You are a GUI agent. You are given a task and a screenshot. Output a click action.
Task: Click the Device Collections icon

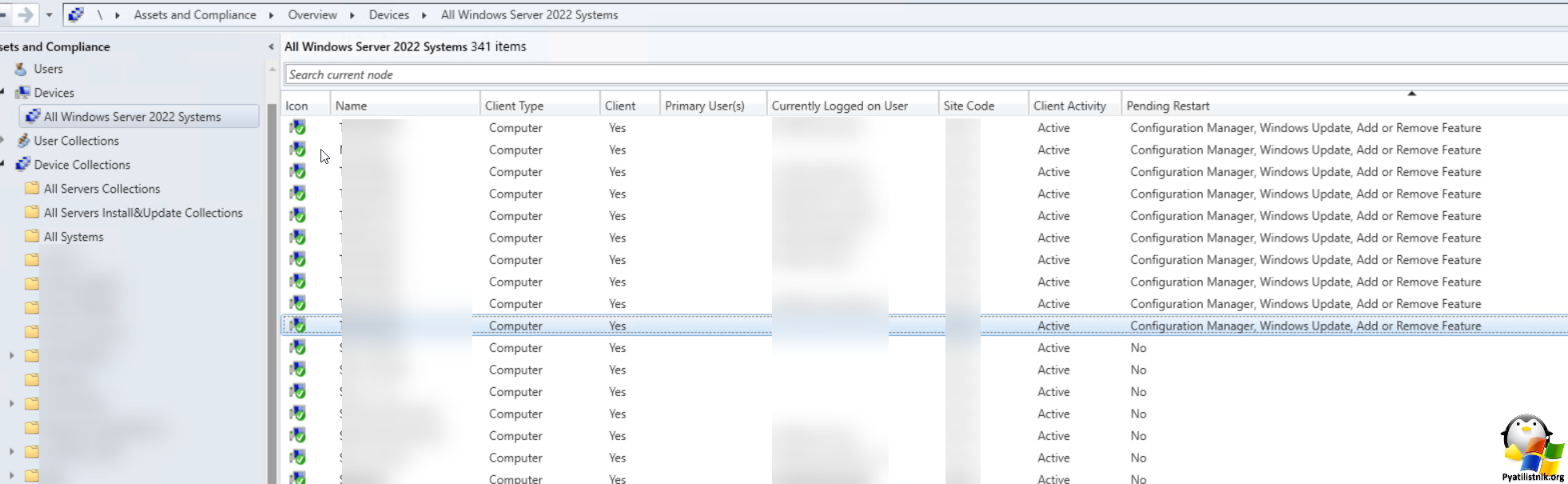pyautogui.click(x=23, y=165)
